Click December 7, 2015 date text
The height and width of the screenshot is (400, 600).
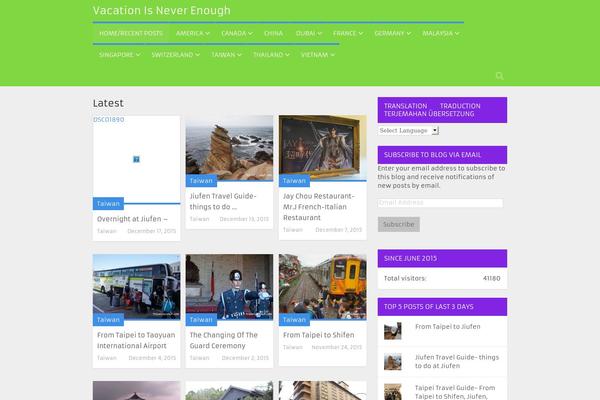338,230
